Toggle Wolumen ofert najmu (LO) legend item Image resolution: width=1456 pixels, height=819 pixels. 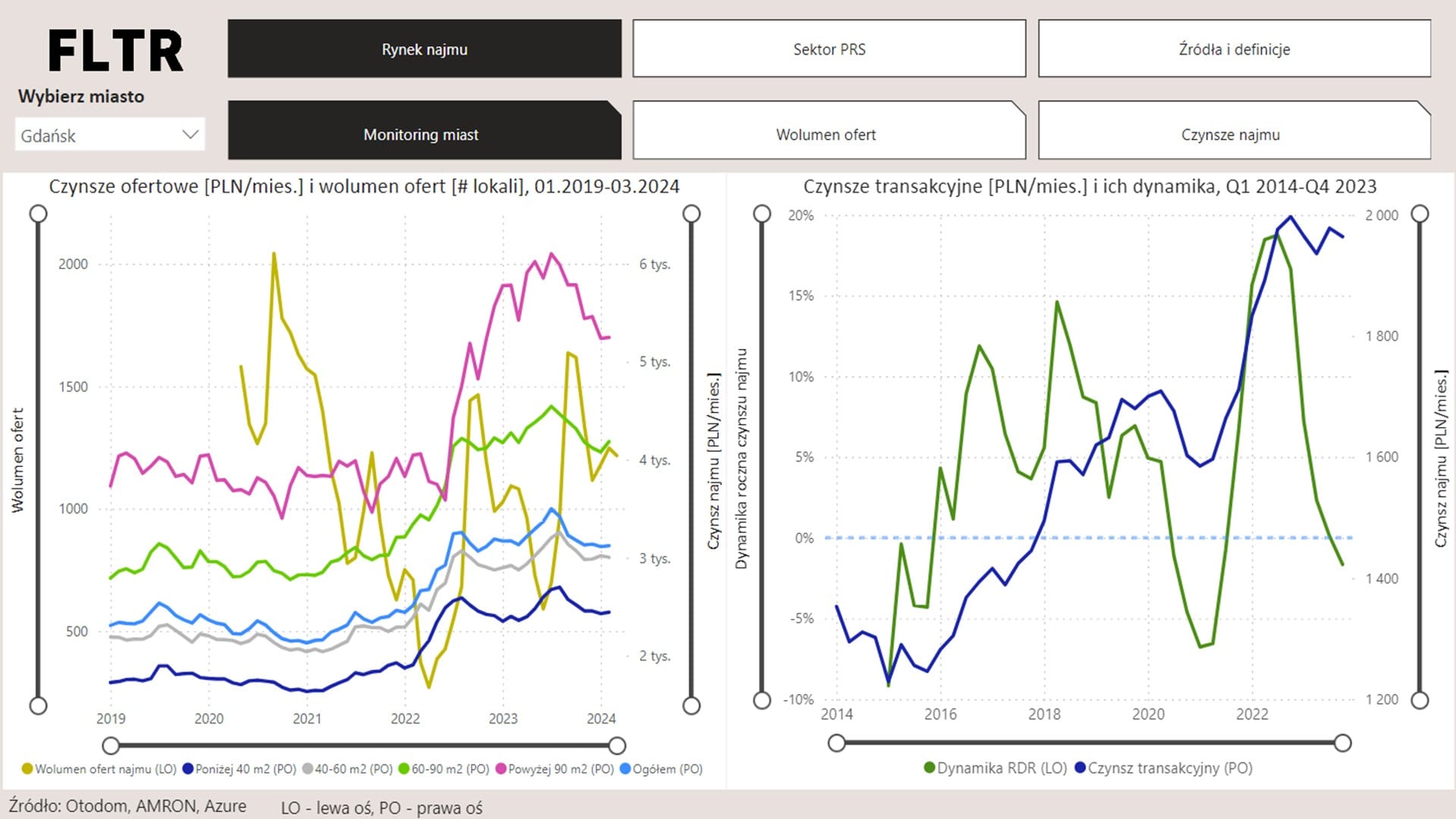105,769
